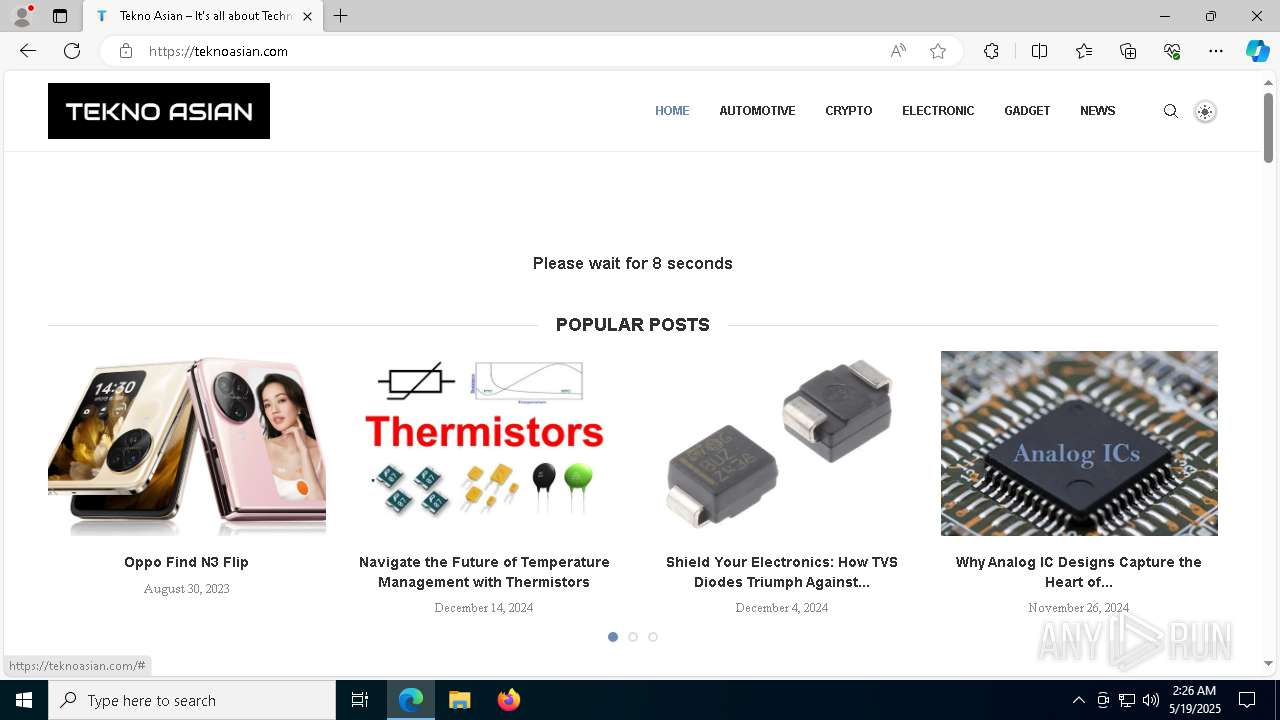This screenshot has height=720, width=1280.
Task: Select the second carousel dot
Action: 633,637
